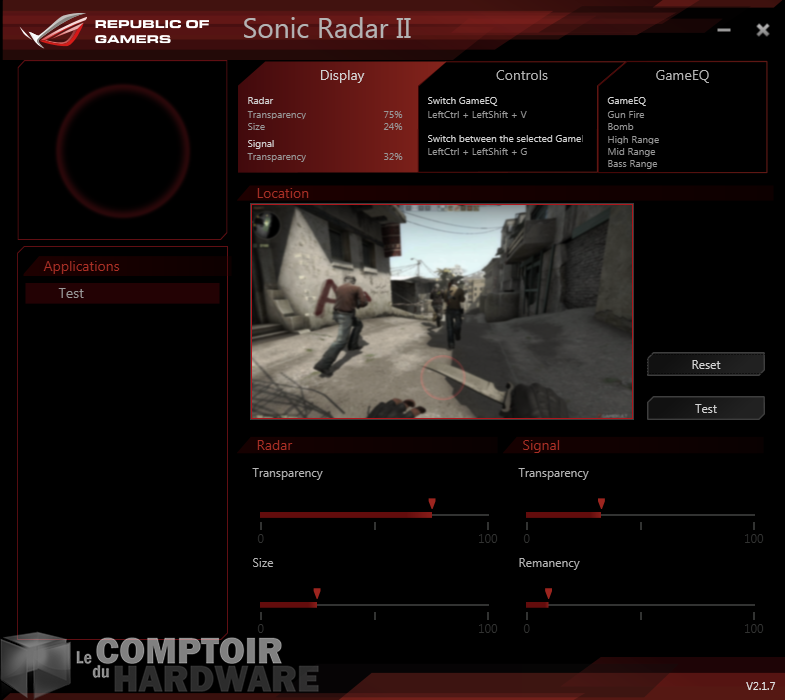Image resolution: width=785 pixels, height=700 pixels.
Task: Close the Sonic Radar II window
Action: 762,30
